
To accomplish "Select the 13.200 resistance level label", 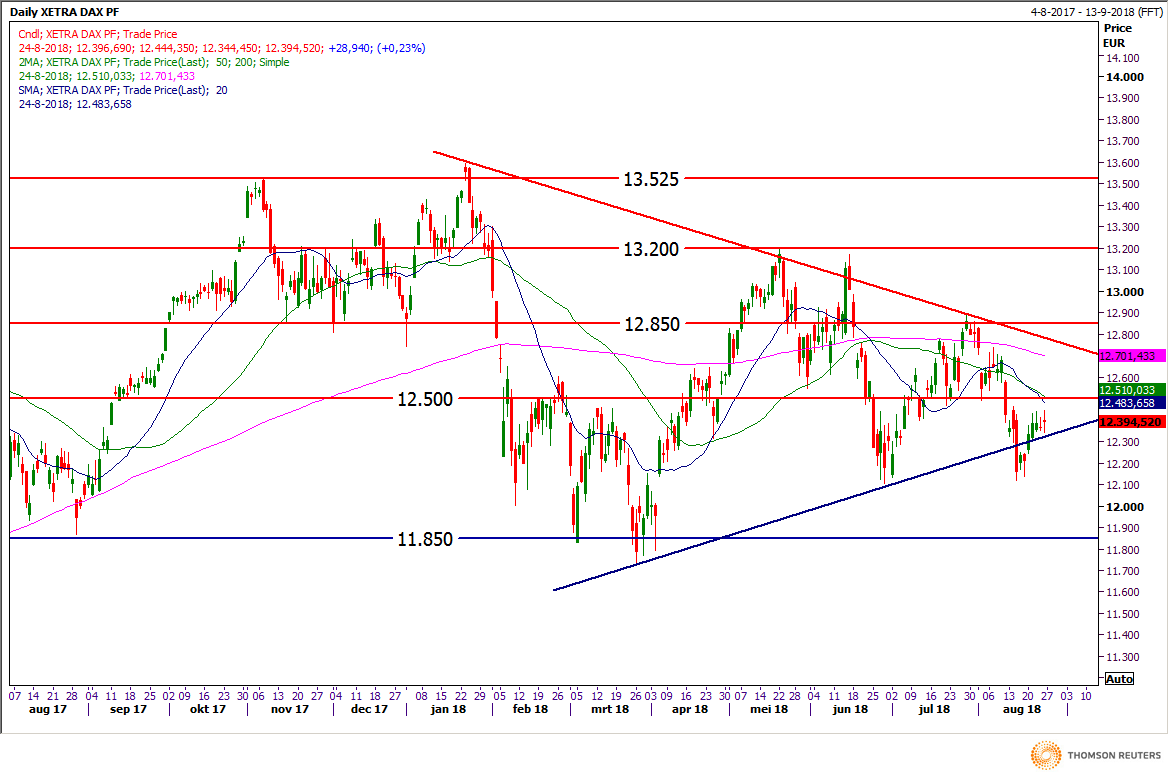I will pos(651,249).
